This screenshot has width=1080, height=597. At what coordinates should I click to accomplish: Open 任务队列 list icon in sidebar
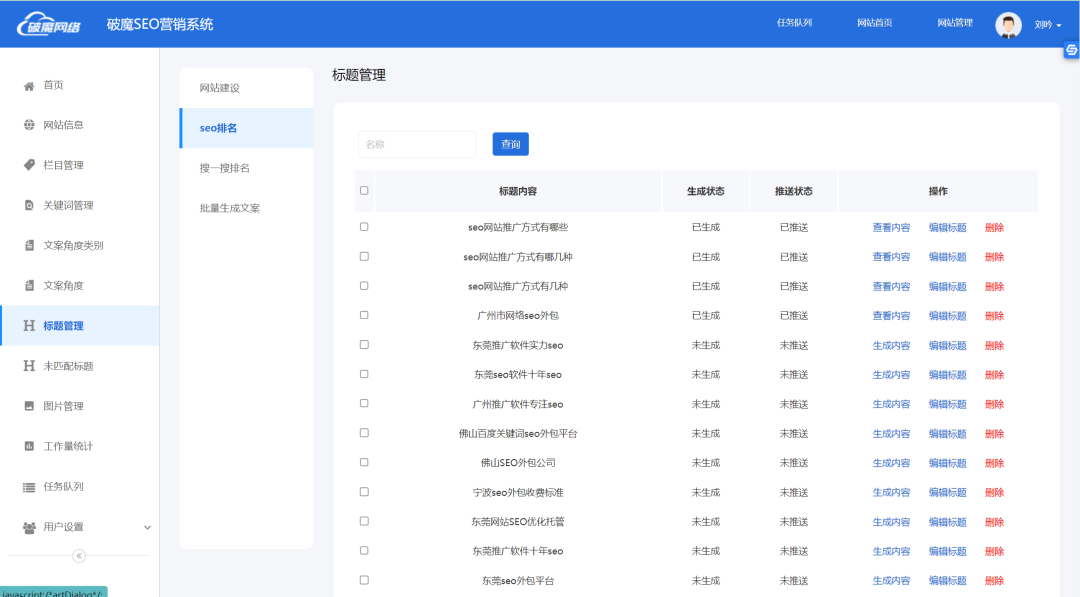[28, 485]
